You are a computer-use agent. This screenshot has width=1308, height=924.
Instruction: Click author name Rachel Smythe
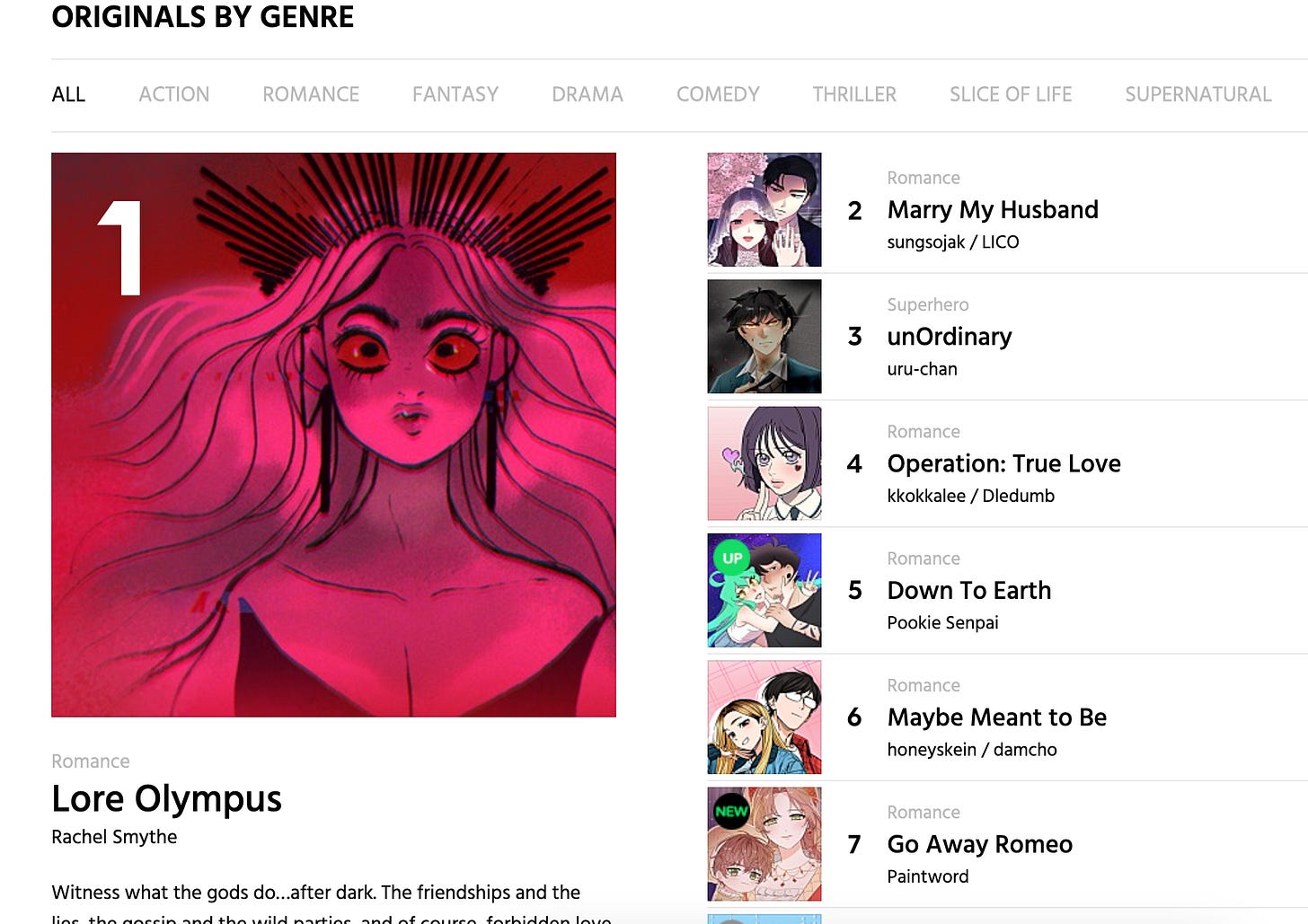[x=114, y=837]
